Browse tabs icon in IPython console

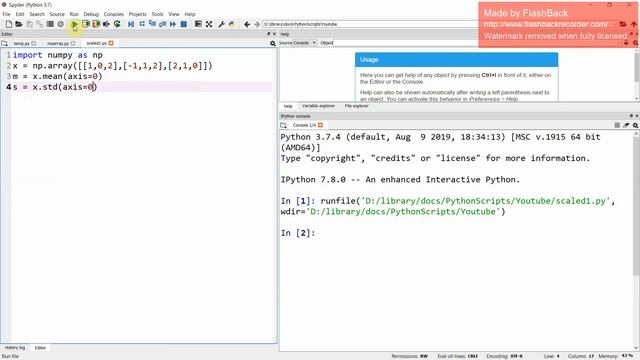[284, 125]
